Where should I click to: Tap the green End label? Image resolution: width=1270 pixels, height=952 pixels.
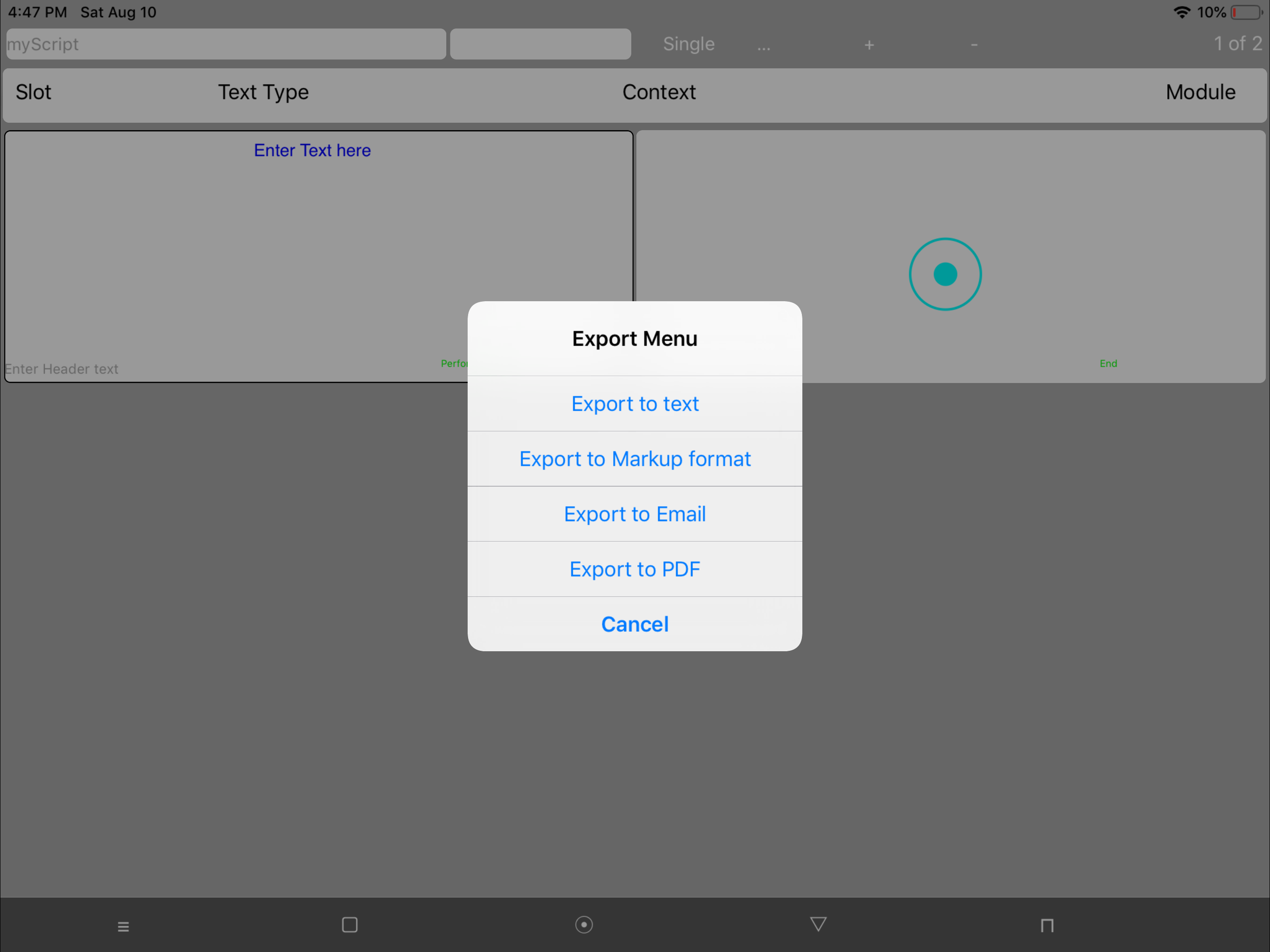point(1108,364)
